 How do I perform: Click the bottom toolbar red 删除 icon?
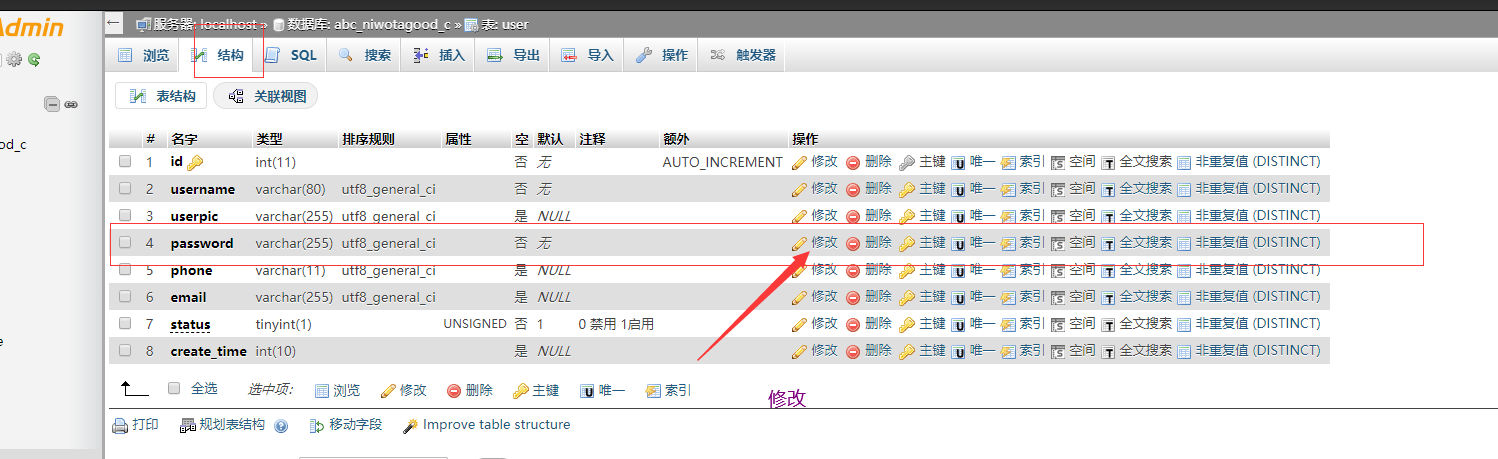[454, 391]
